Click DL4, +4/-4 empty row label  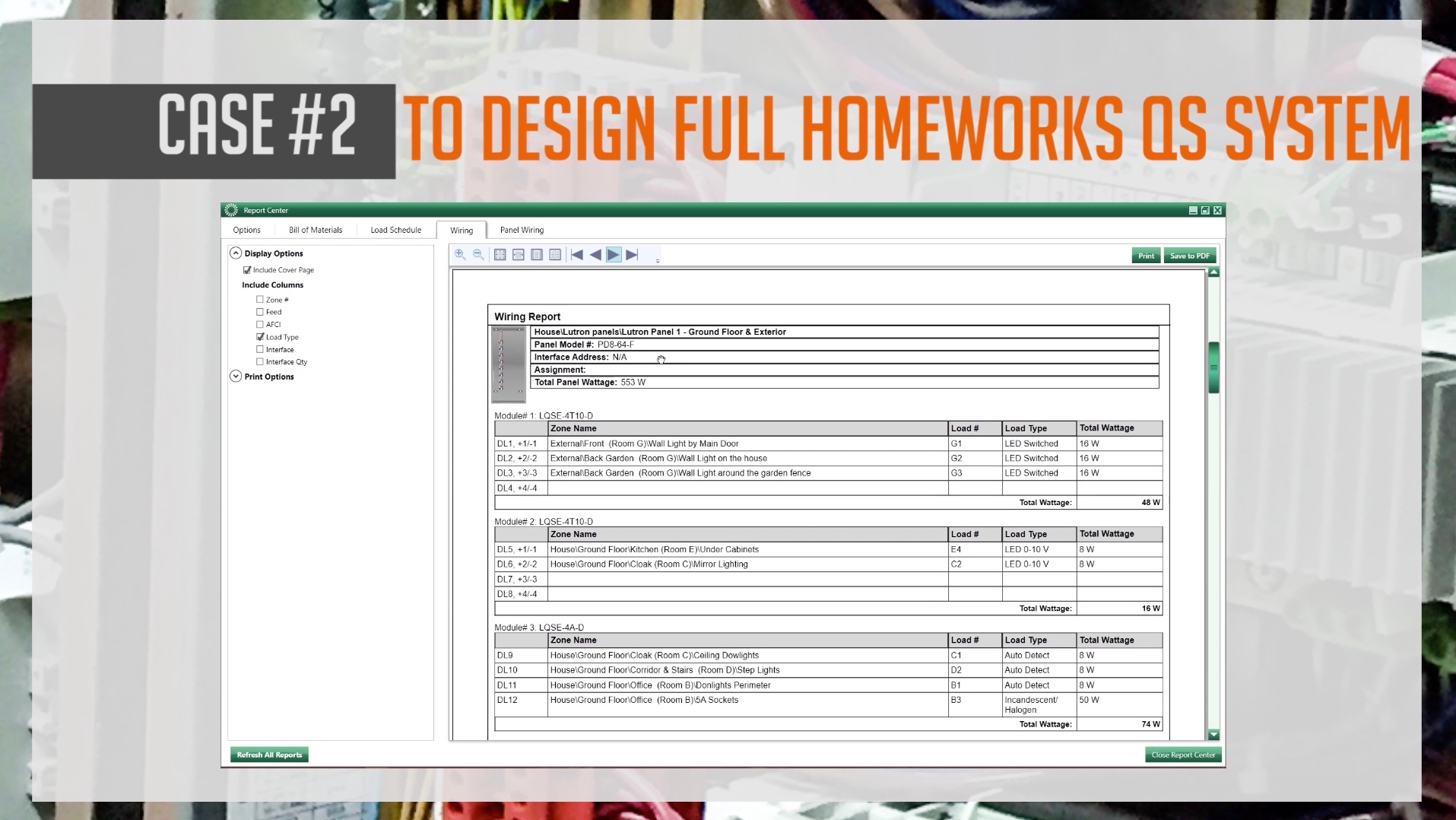(522, 488)
